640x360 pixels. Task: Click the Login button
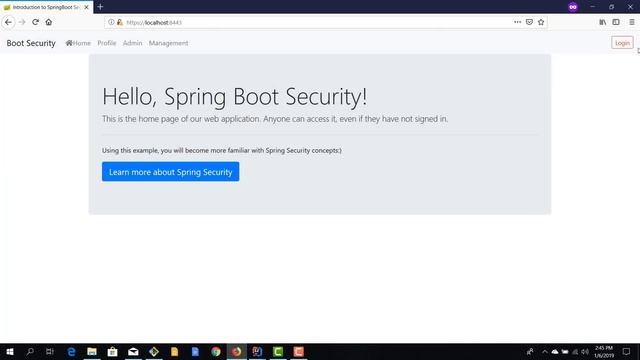pyautogui.click(x=622, y=43)
